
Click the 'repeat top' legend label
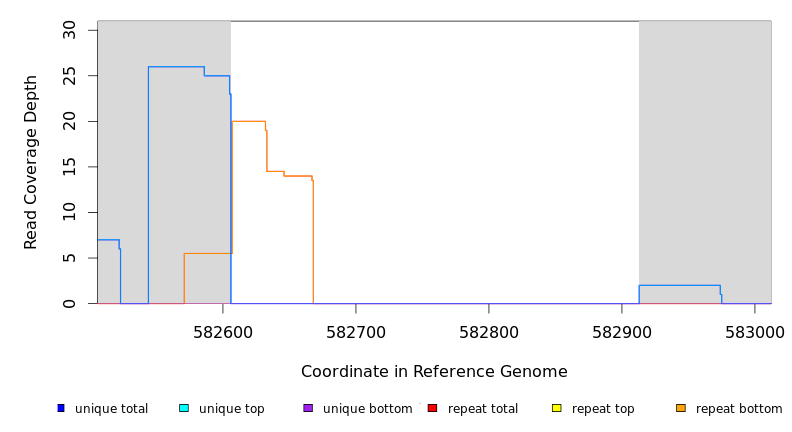pos(606,409)
